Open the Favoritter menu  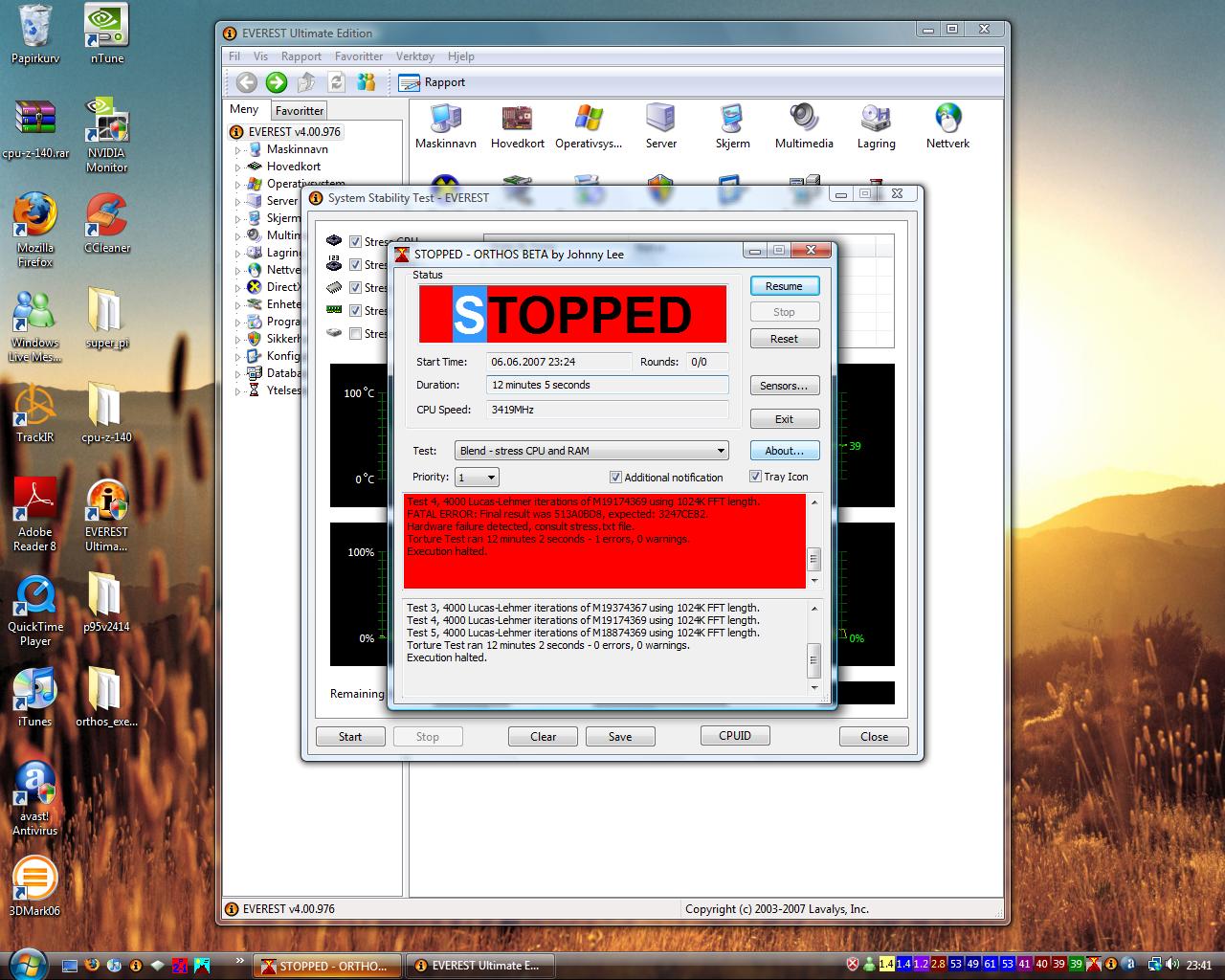tap(359, 56)
